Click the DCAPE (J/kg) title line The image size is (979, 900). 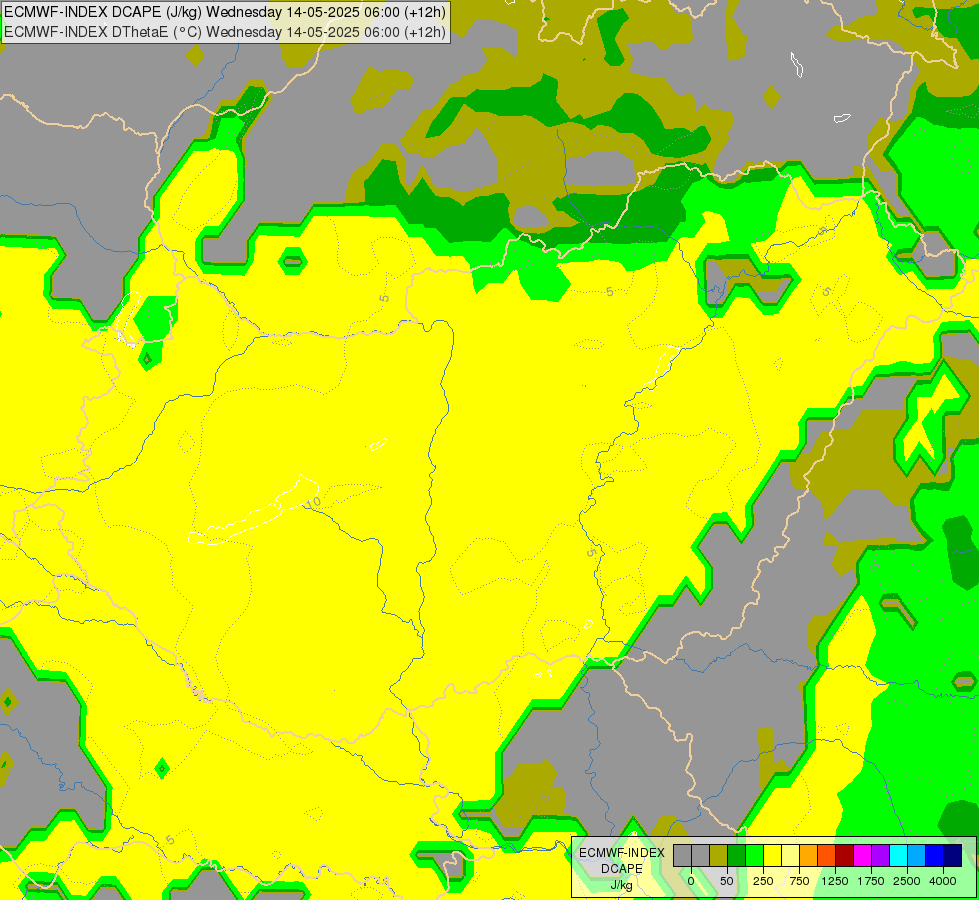(225, 12)
